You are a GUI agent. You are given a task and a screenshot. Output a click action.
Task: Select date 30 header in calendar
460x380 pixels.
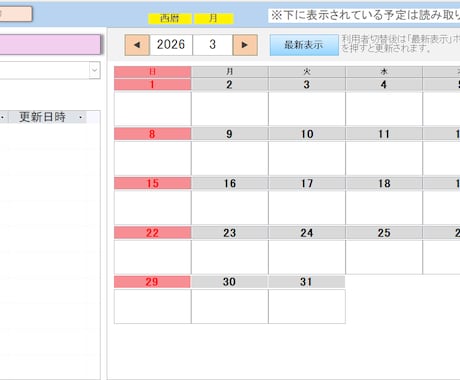click(230, 282)
